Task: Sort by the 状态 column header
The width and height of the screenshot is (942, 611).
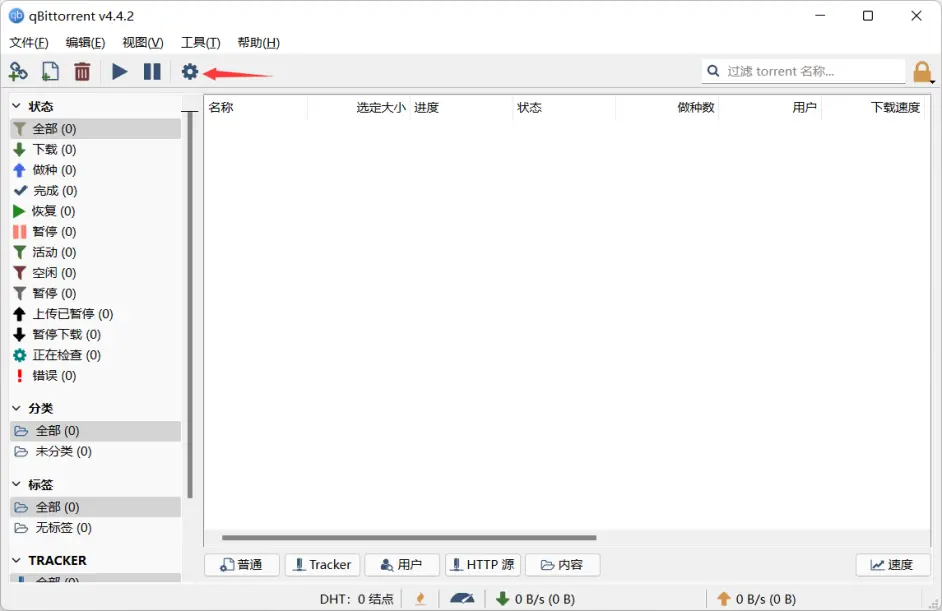Action: (x=564, y=108)
